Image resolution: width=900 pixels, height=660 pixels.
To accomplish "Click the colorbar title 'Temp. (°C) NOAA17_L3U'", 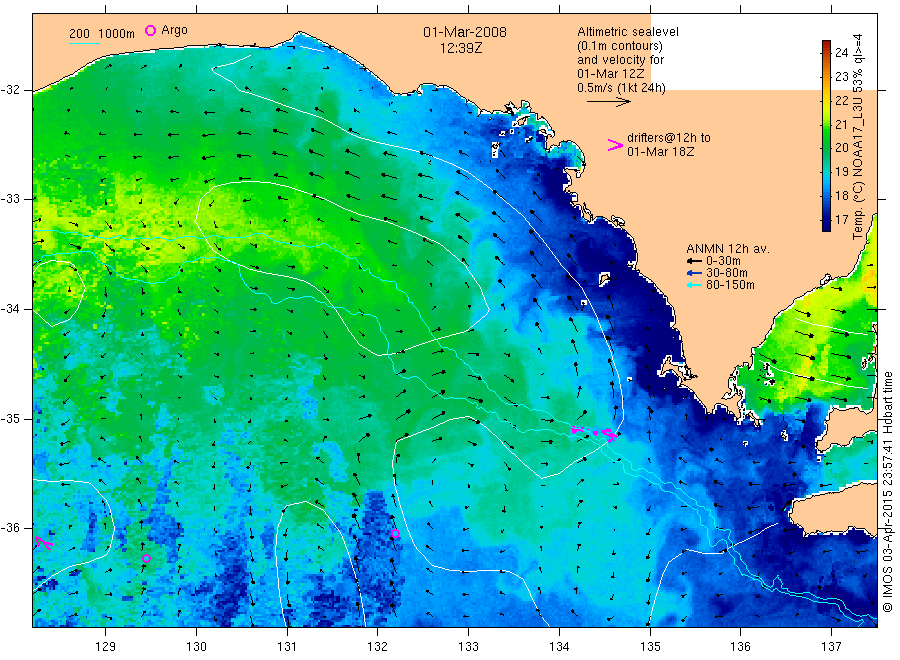I will click(858, 168).
